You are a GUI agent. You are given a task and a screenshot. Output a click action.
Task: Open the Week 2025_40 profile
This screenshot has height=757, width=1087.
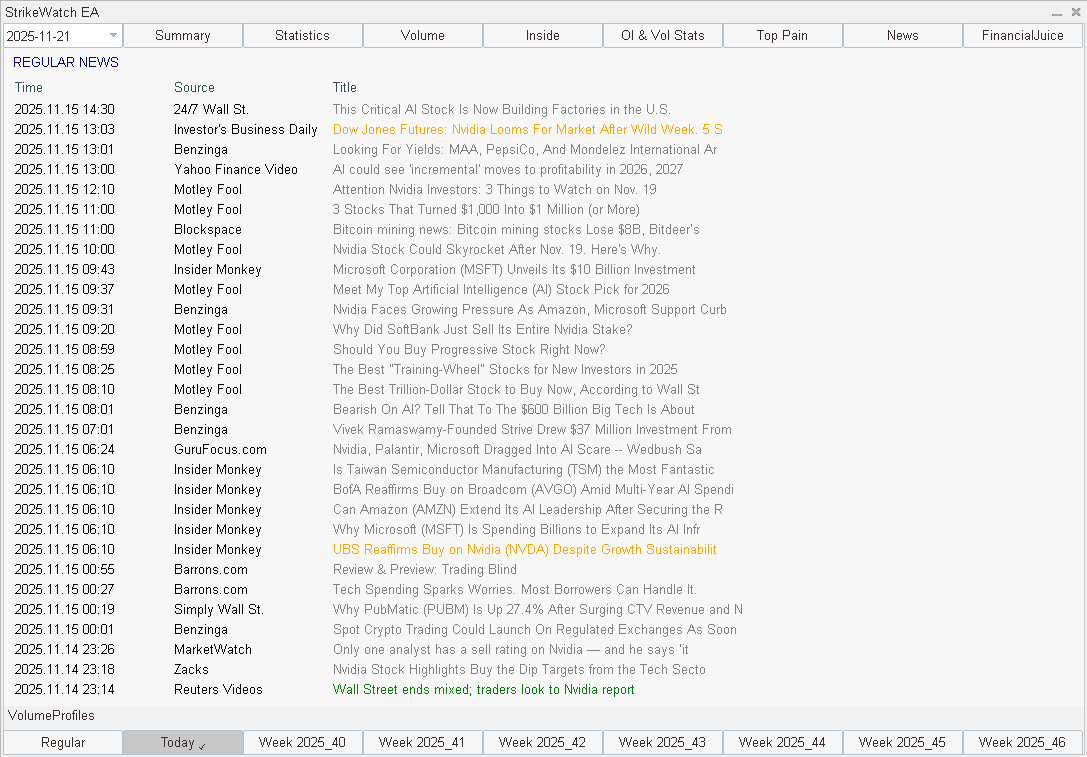[x=302, y=742]
